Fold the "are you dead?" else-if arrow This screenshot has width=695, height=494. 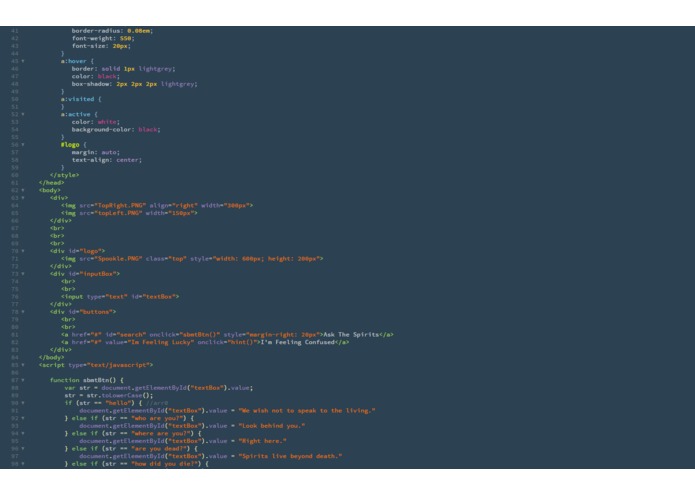click(x=23, y=449)
